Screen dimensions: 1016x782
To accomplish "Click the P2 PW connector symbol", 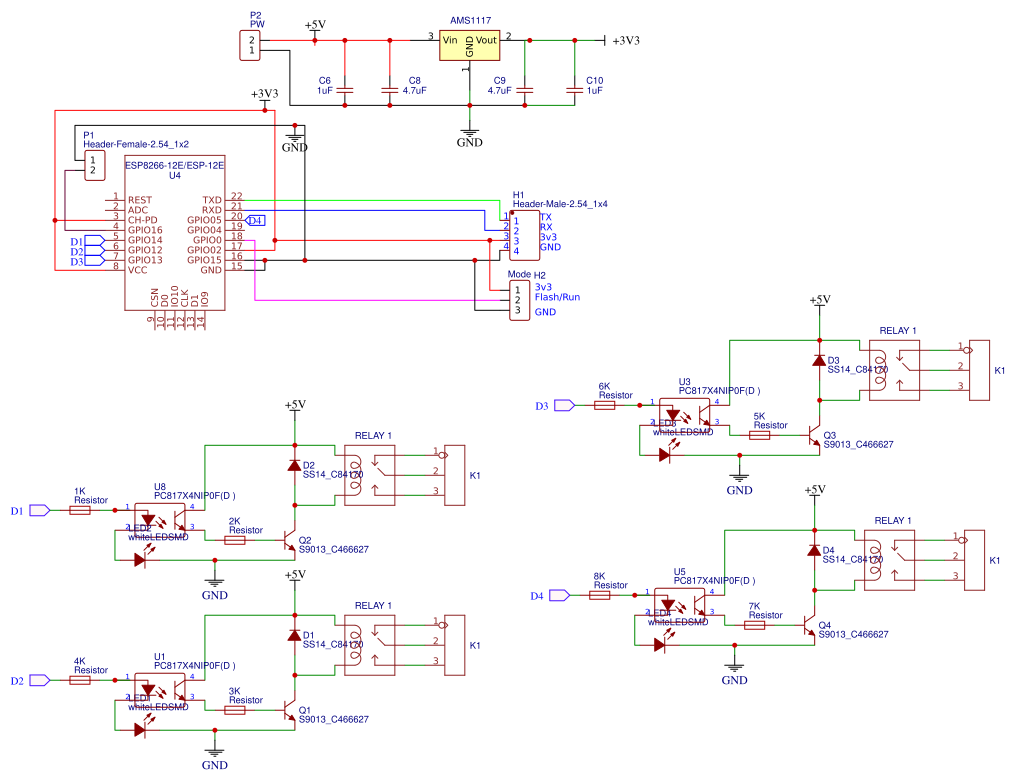I will 249,44.
